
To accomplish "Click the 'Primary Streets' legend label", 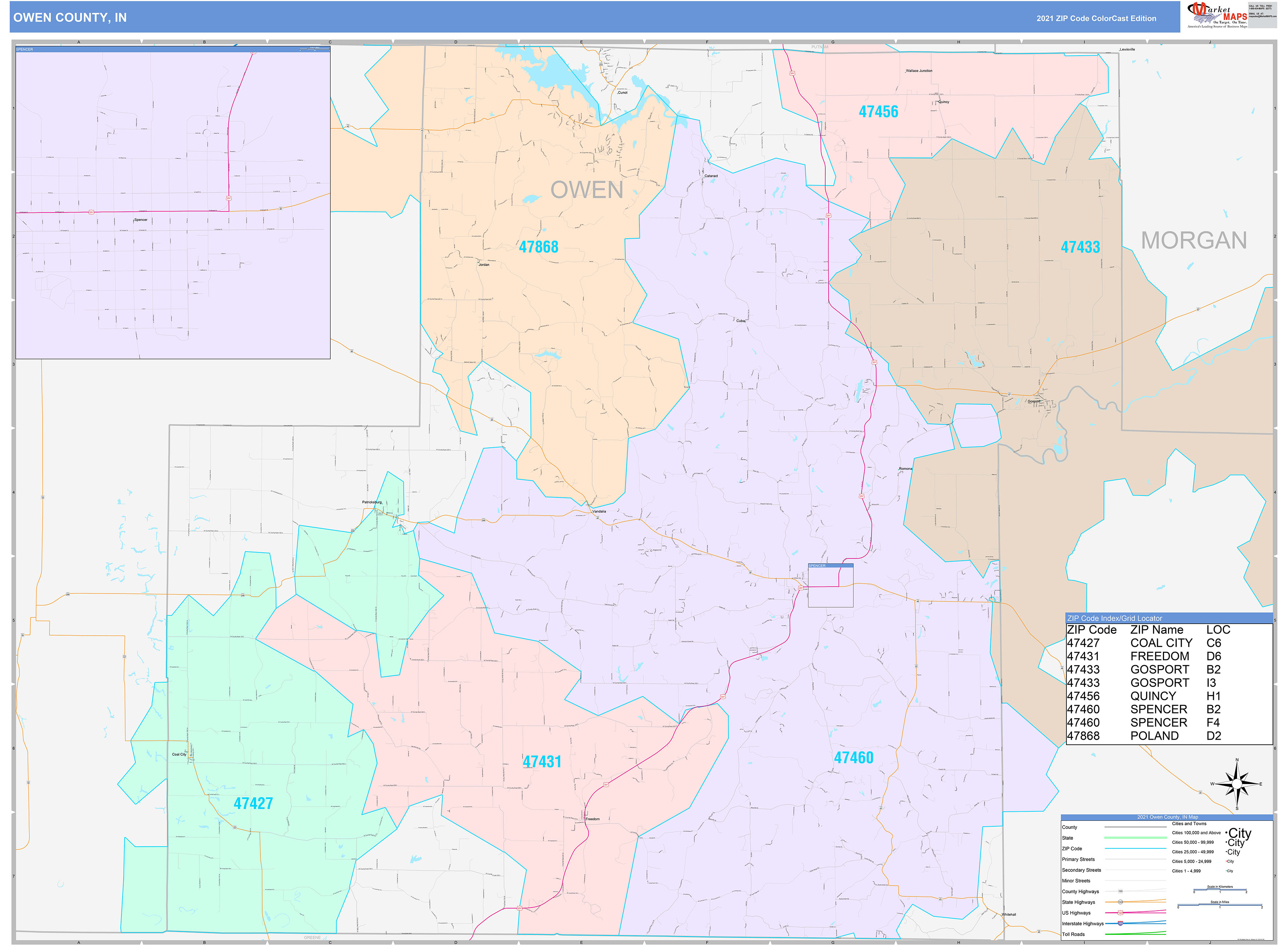I will (1078, 859).
